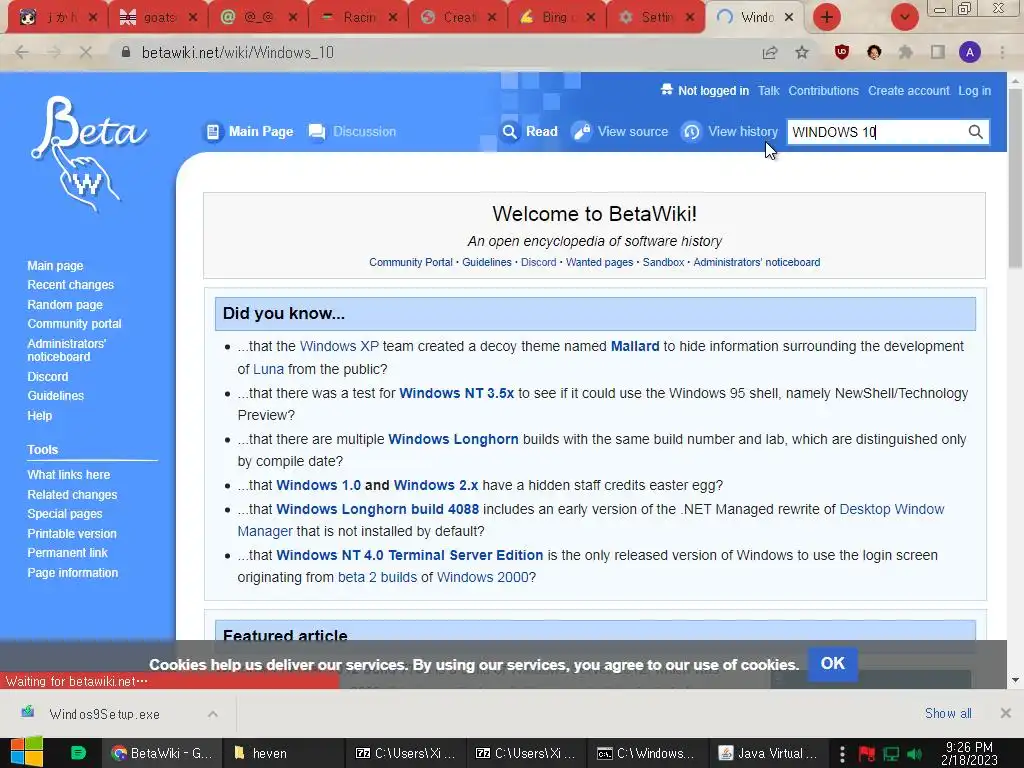1024x768 pixels.
Task: Open sidebar Discord link
Action: click(48, 377)
